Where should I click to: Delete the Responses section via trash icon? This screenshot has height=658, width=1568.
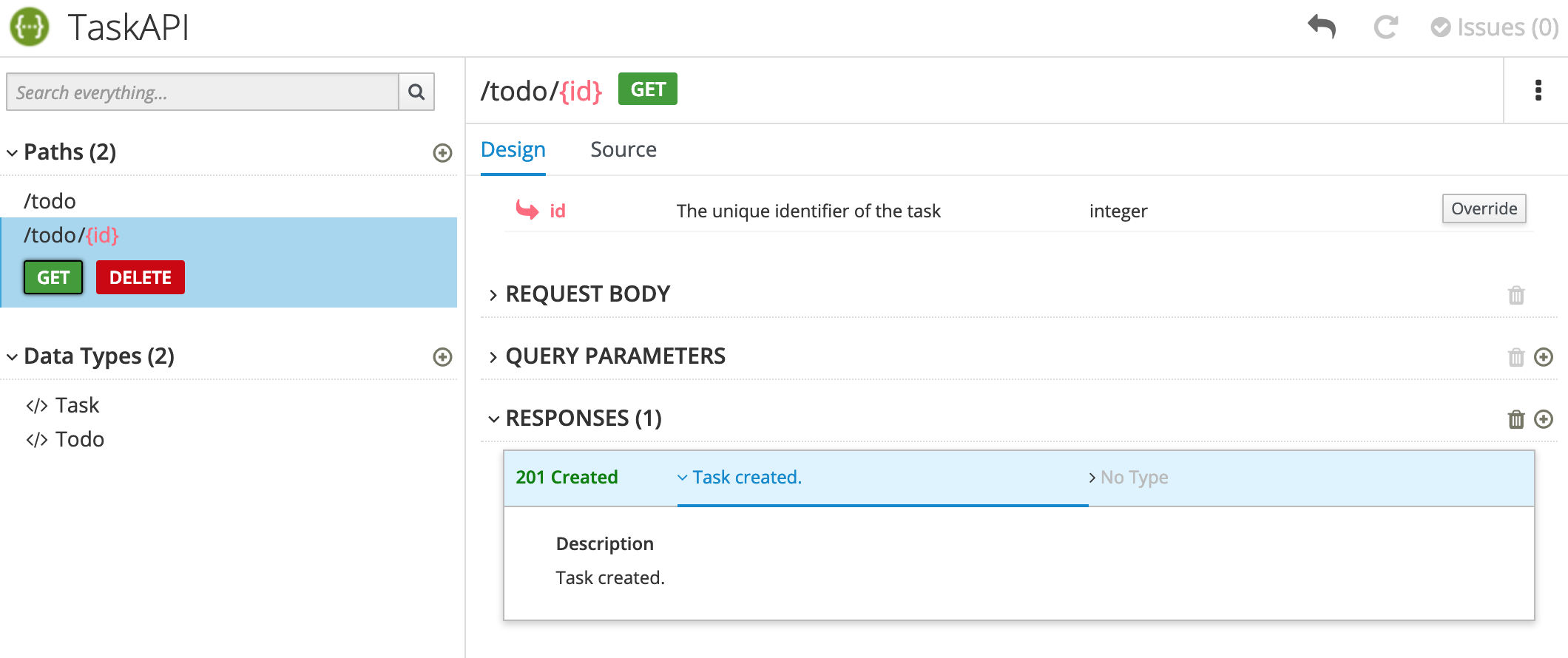point(1516,419)
